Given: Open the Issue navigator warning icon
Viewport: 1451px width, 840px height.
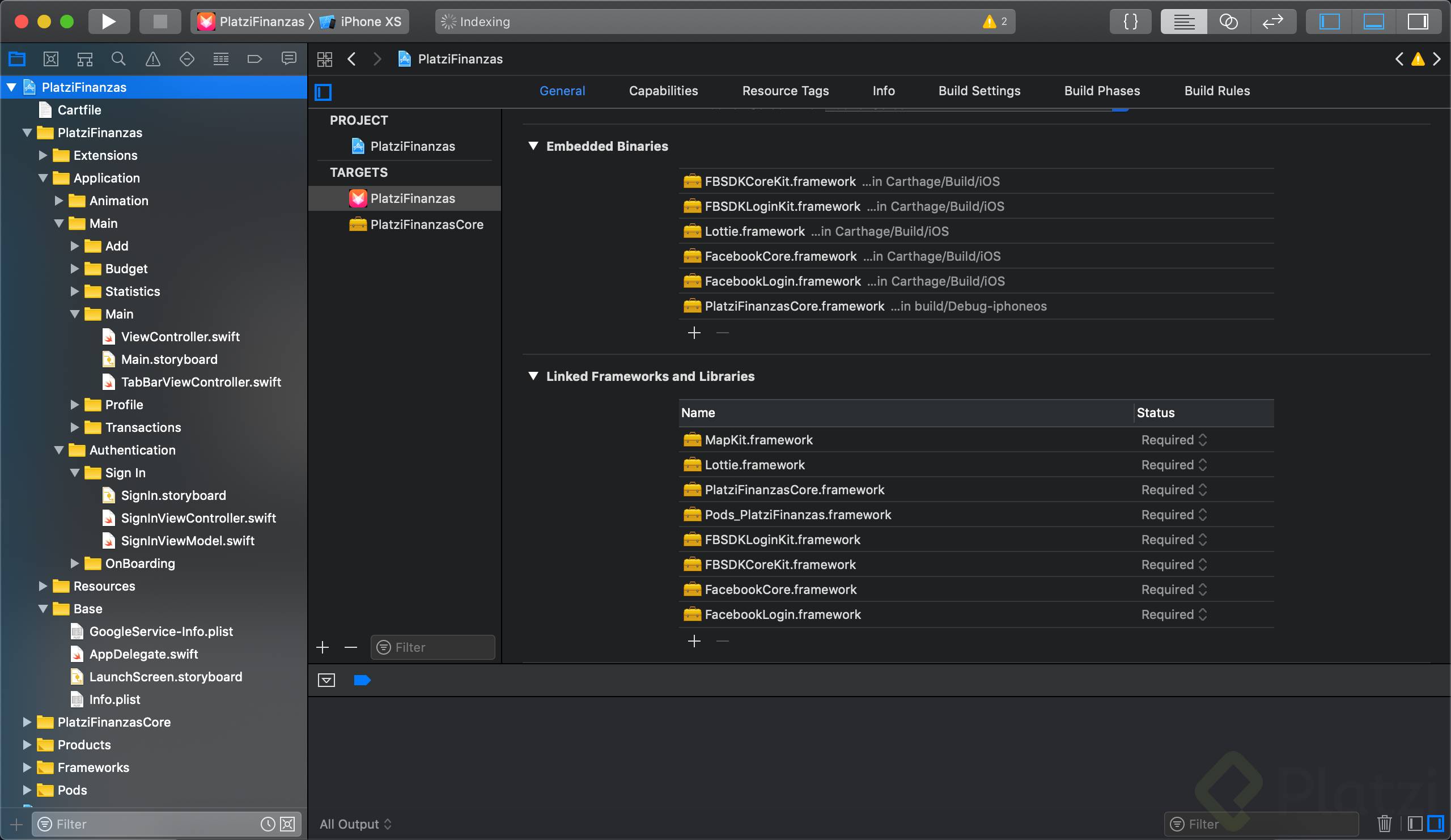Looking at the screenshot, I should point(152,59).
